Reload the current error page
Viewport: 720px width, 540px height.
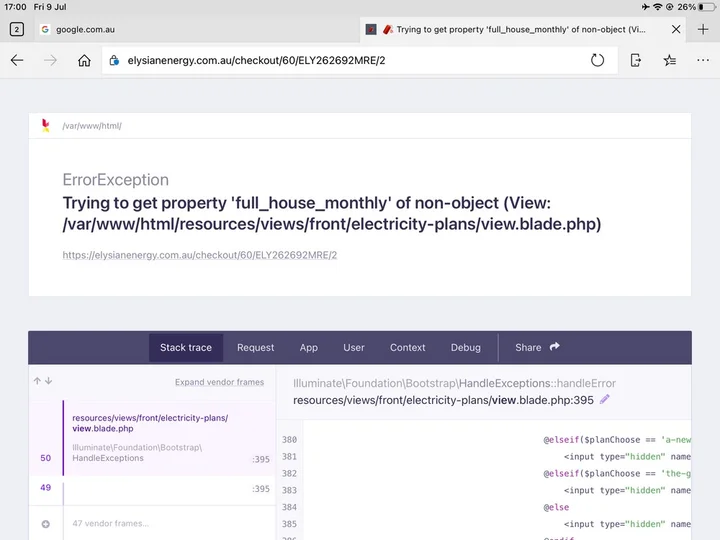597,60
